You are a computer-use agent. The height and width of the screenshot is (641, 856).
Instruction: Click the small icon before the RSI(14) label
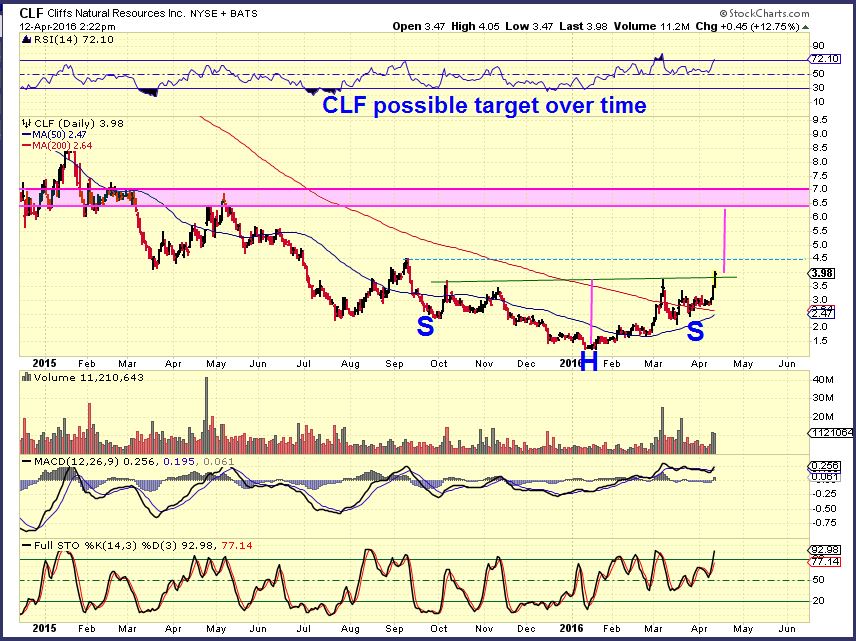tap(26, 39)
